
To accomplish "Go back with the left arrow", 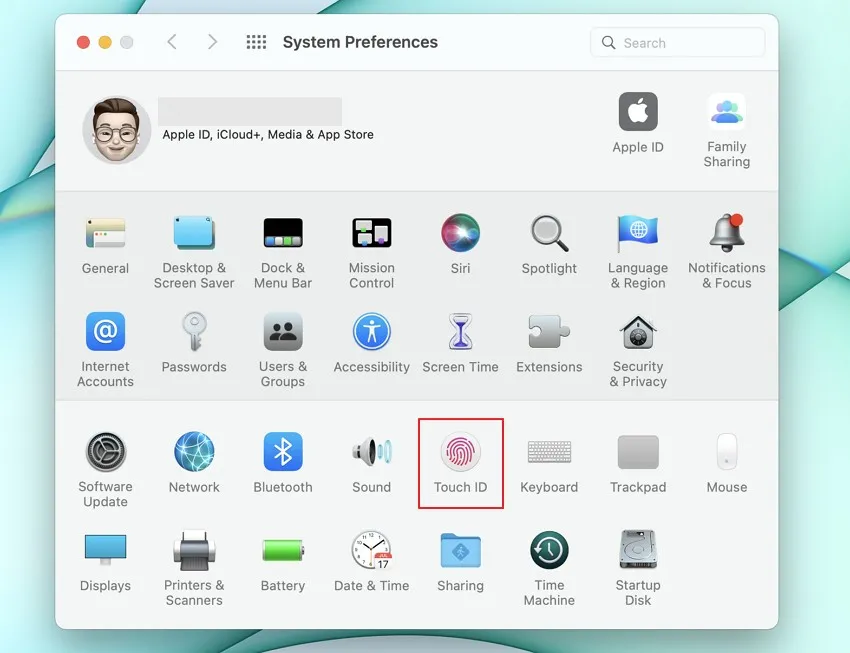I will point(172,42).
